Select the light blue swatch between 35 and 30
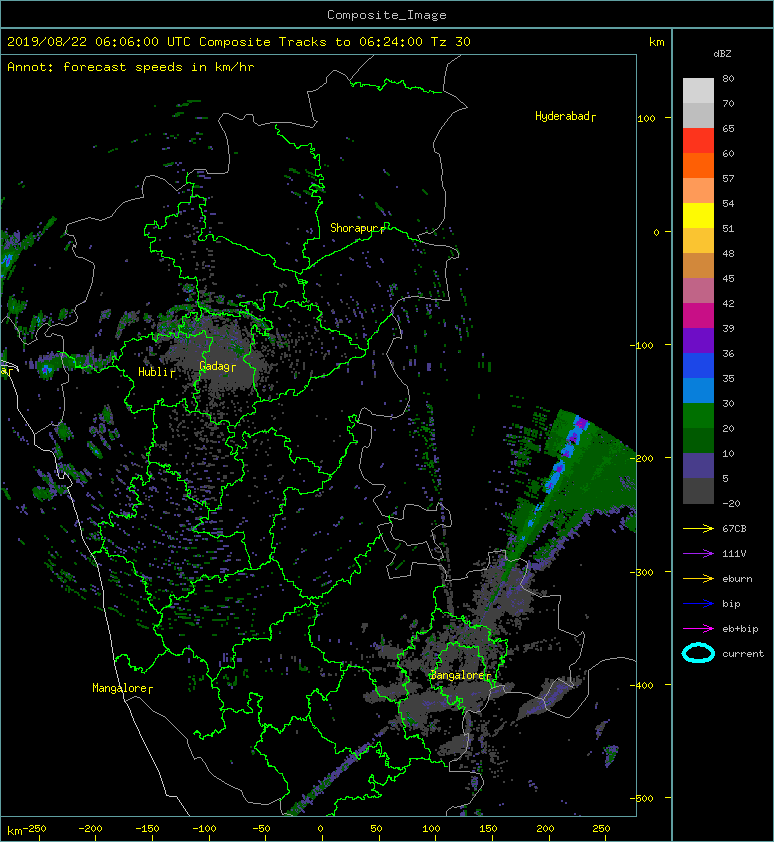Image resolution: width=774 pixels, height=842 pixels. [x=698, y=390]
